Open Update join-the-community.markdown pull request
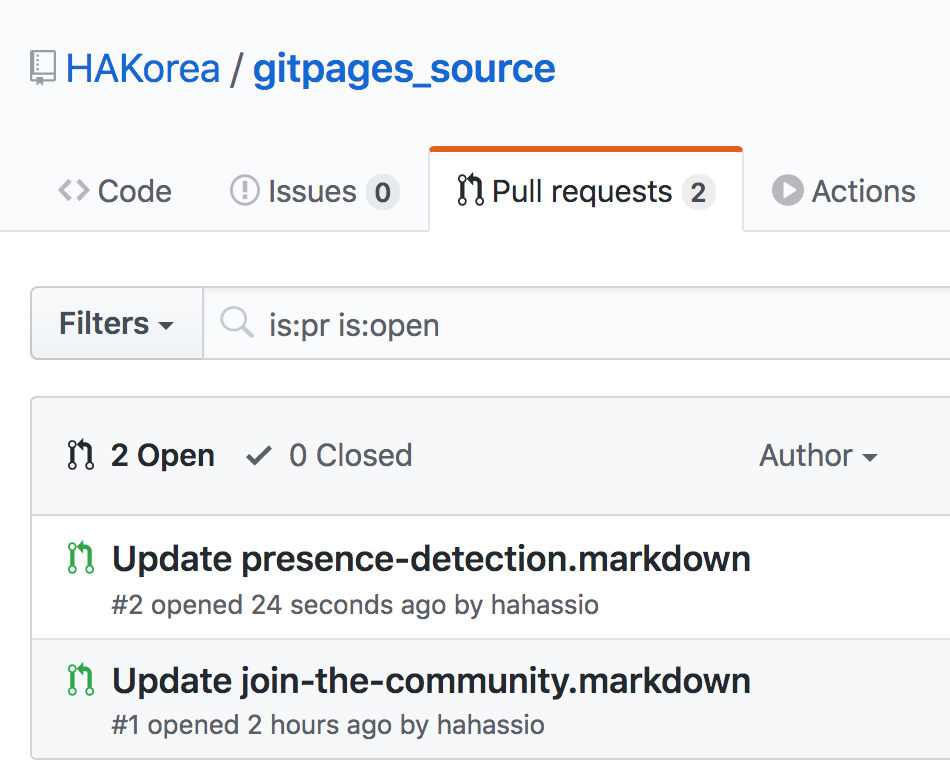Screen dimensions: 950x782 431,681
